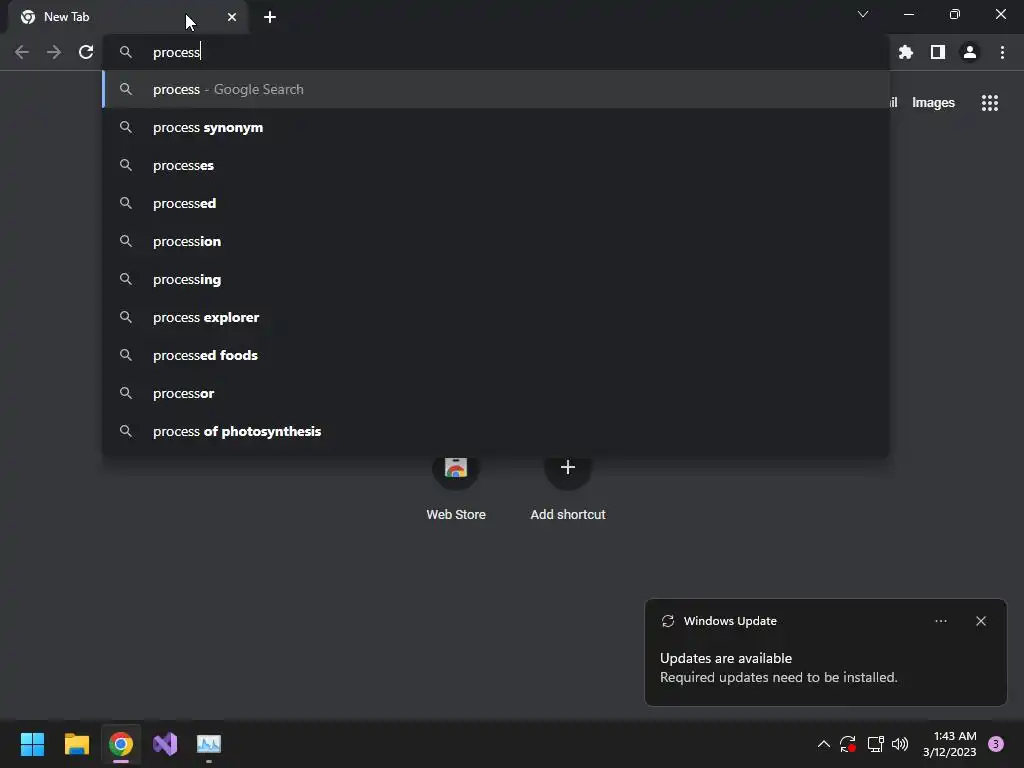Screen dimensions: 1024x768
Task: Open the performance monitor taskbar app
Action: (209, 744)
